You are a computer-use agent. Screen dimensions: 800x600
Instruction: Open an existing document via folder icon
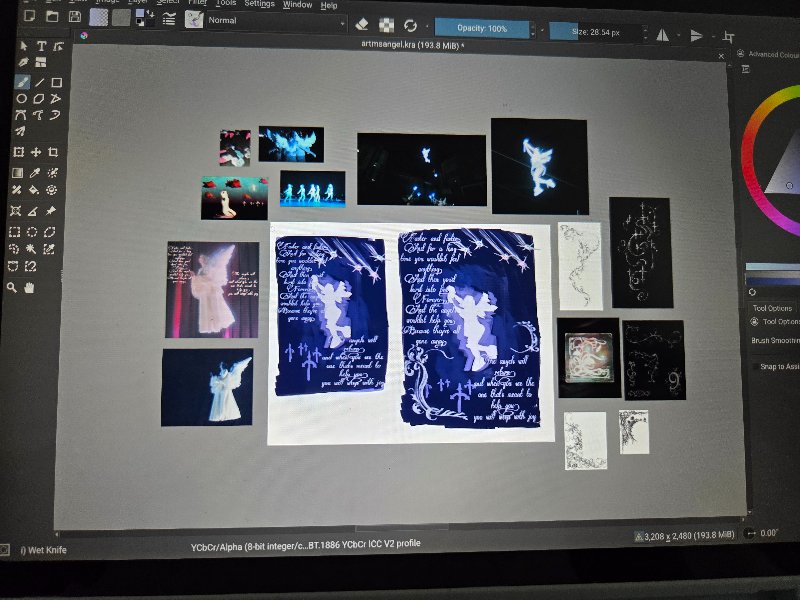point(52,16)
